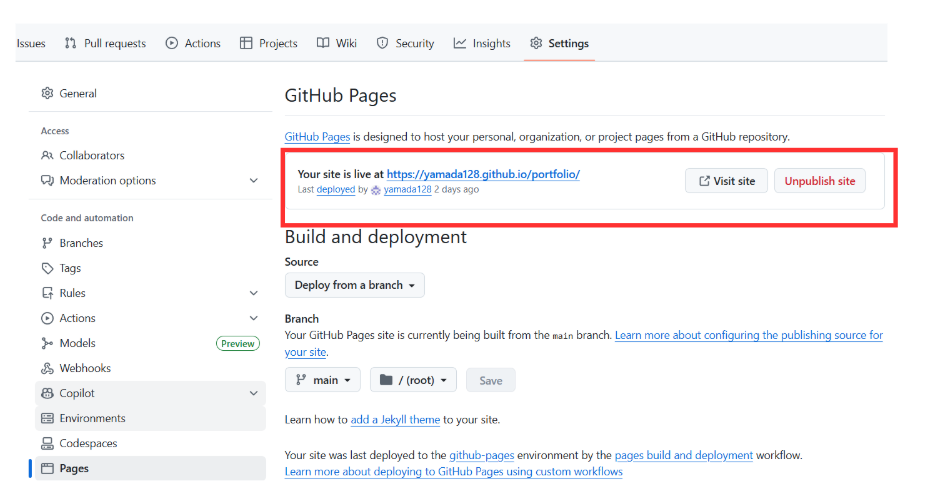This screenshot has width=926, height=504.
Task: View the Insights tab
Action: tap(482, 43)
